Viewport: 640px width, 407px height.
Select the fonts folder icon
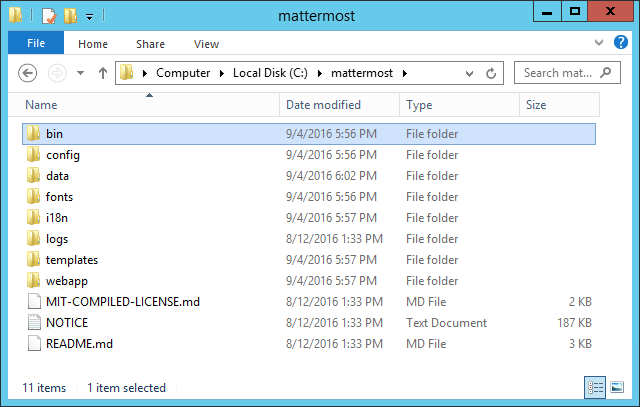(33, 197)
